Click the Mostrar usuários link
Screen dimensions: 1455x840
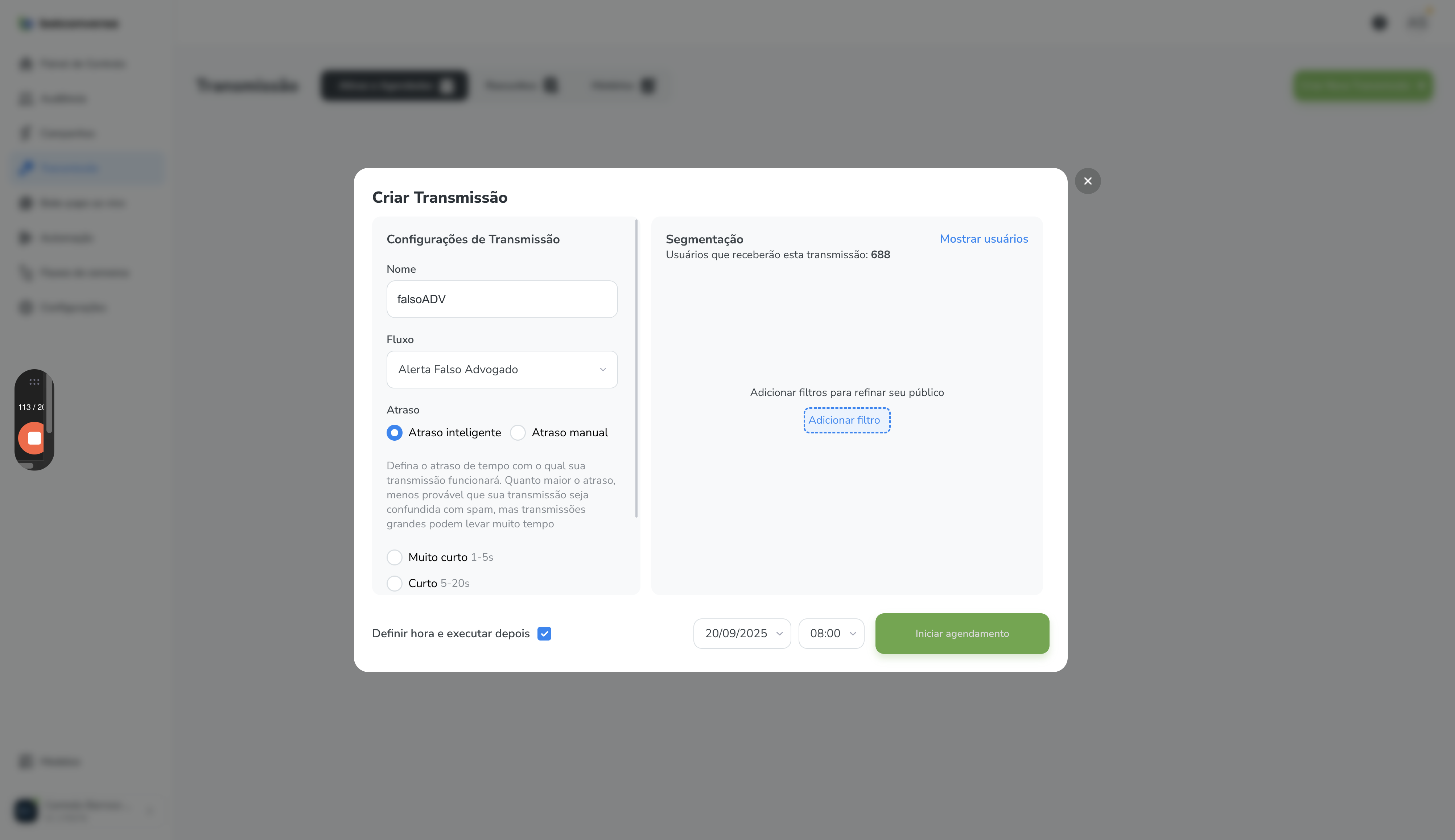pyautogui.click(x=983, y=239)
